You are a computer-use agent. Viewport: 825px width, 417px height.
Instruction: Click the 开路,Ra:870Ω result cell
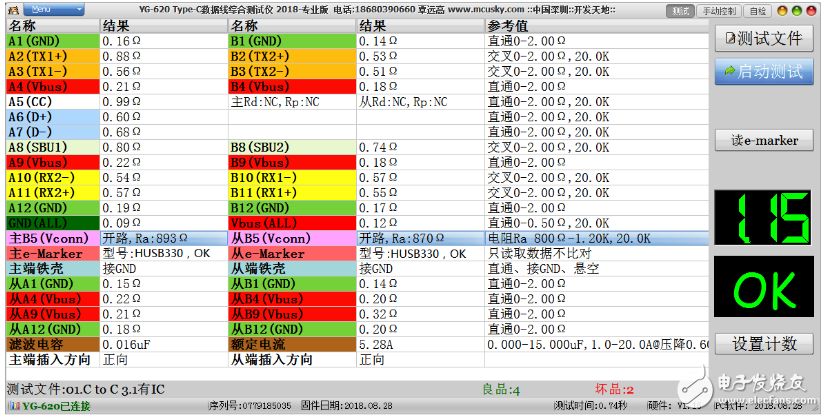[420, 238]
